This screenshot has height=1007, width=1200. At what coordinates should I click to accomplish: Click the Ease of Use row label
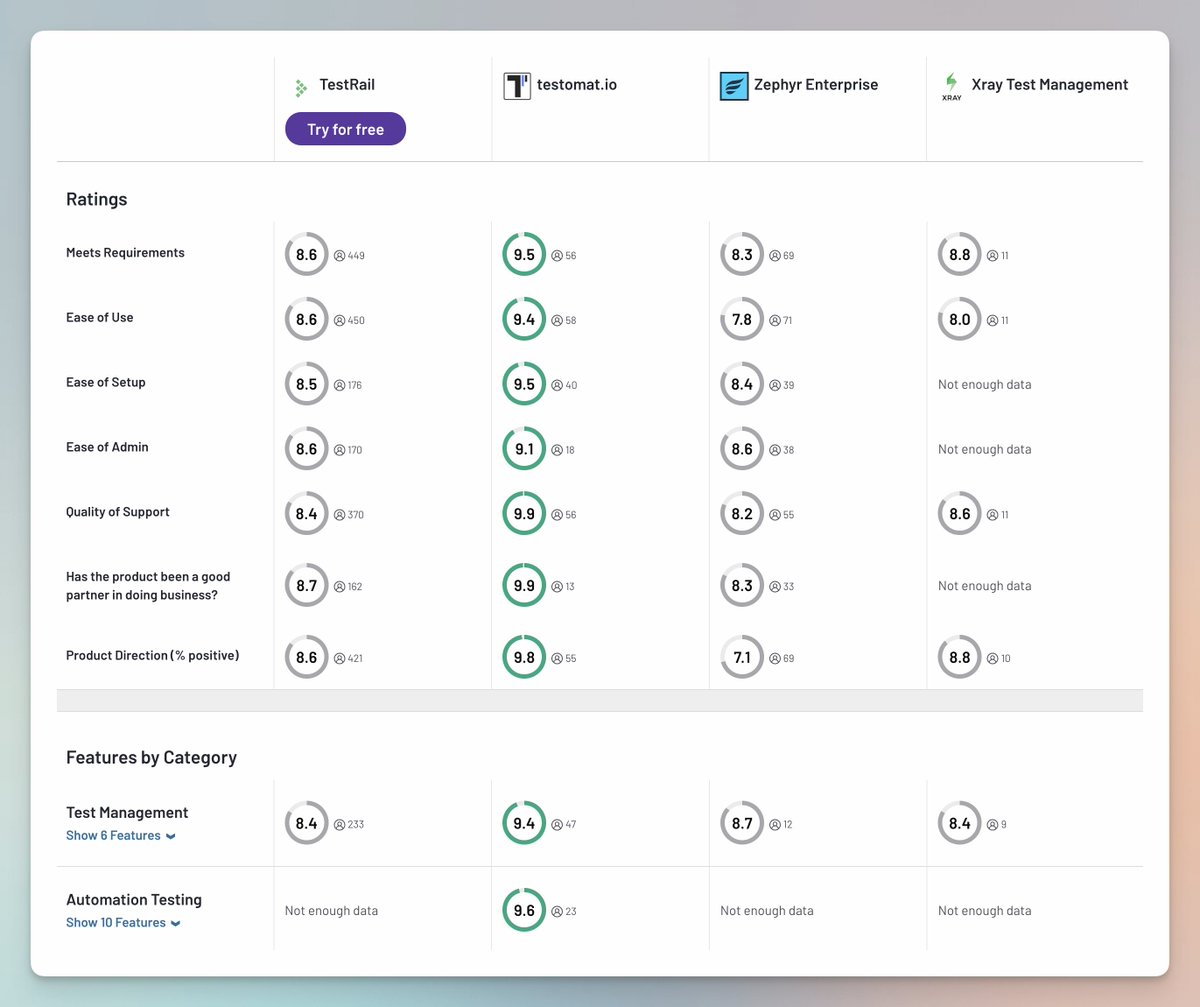point(100,318)
